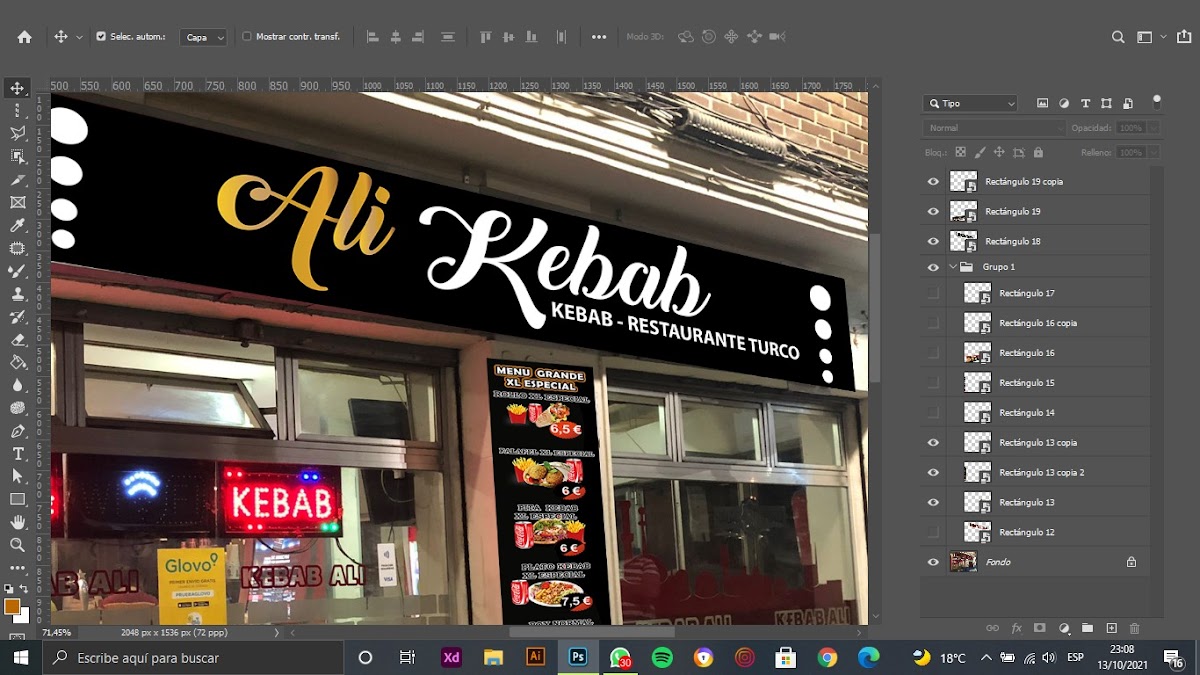Add a layer mask from panel footer
This screenshot has height=675, width=1200.
point(1040,628)
